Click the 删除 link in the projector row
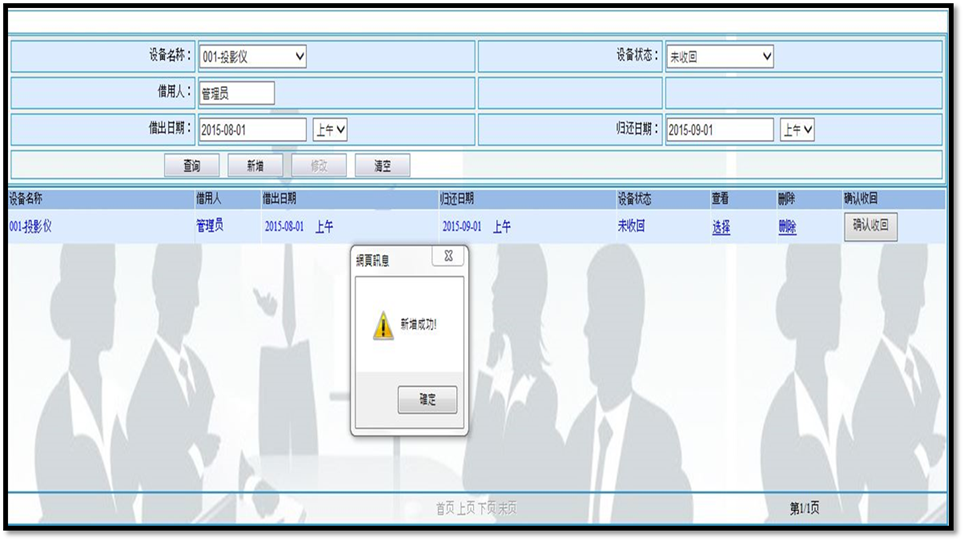964x541 pixels. (787, 227)
